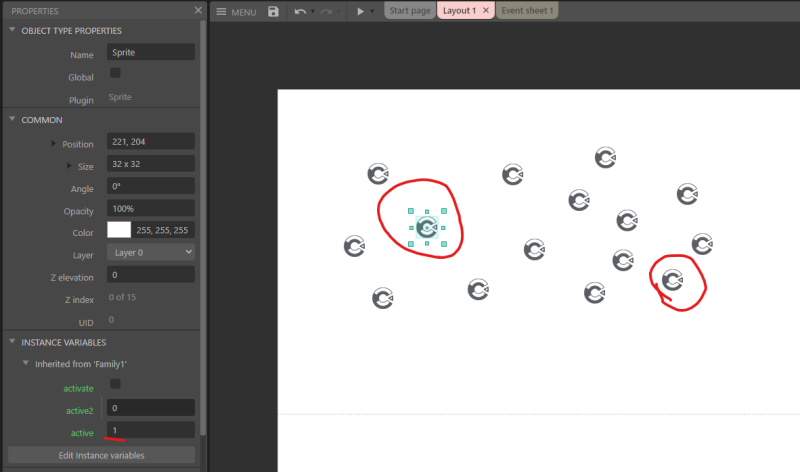Select the sprite circled in red at lower right

[x=672, y=280]
